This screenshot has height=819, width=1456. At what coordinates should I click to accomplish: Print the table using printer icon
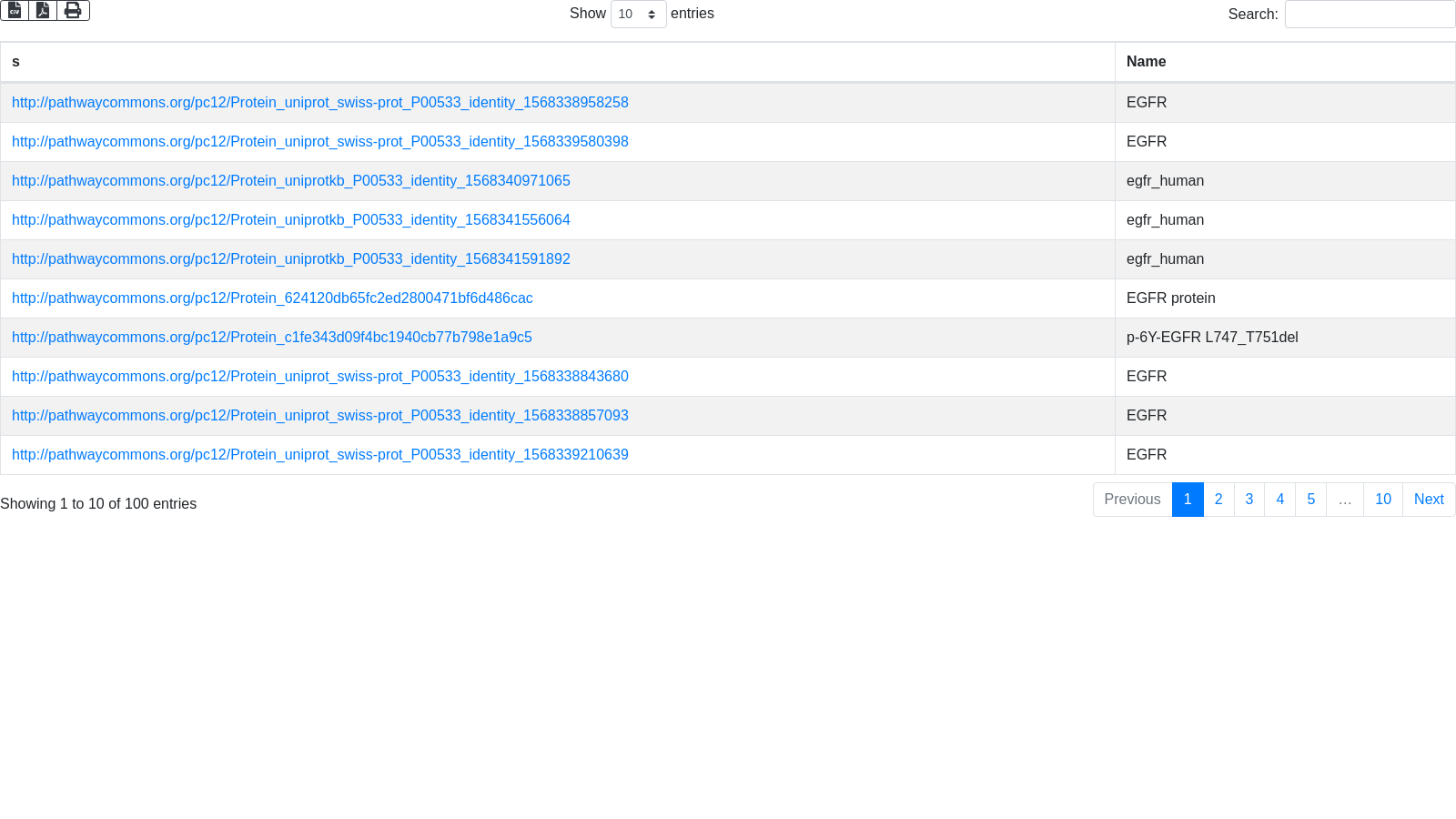click(x=73, y=11)
